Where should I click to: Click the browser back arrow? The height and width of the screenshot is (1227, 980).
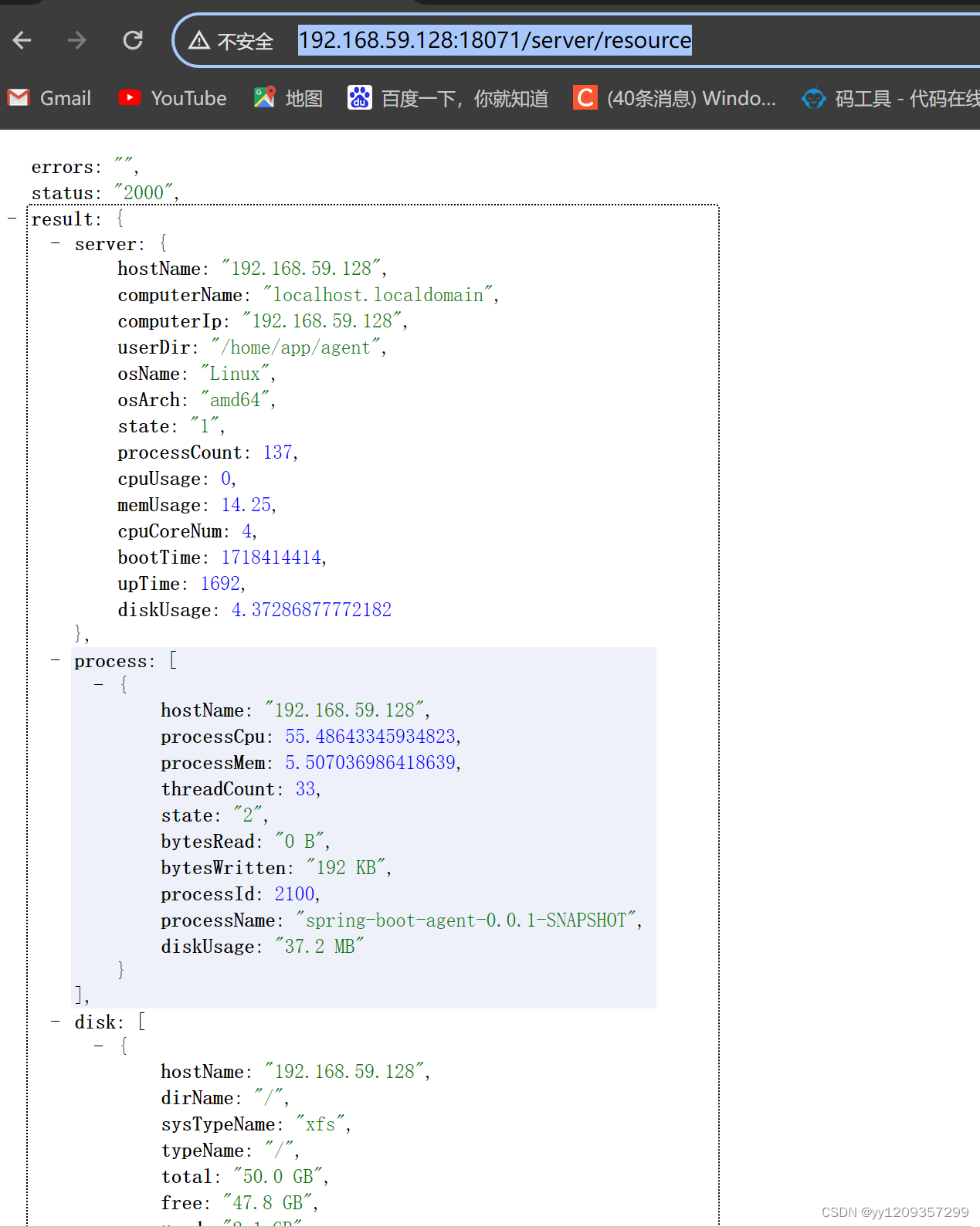22,40
